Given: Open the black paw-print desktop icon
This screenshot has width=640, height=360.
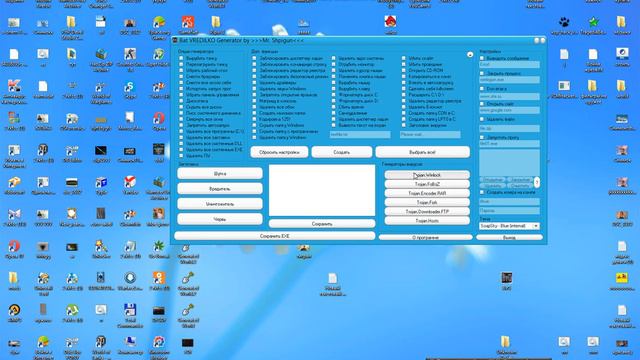Looking at the screenshot, I should 564,22.
